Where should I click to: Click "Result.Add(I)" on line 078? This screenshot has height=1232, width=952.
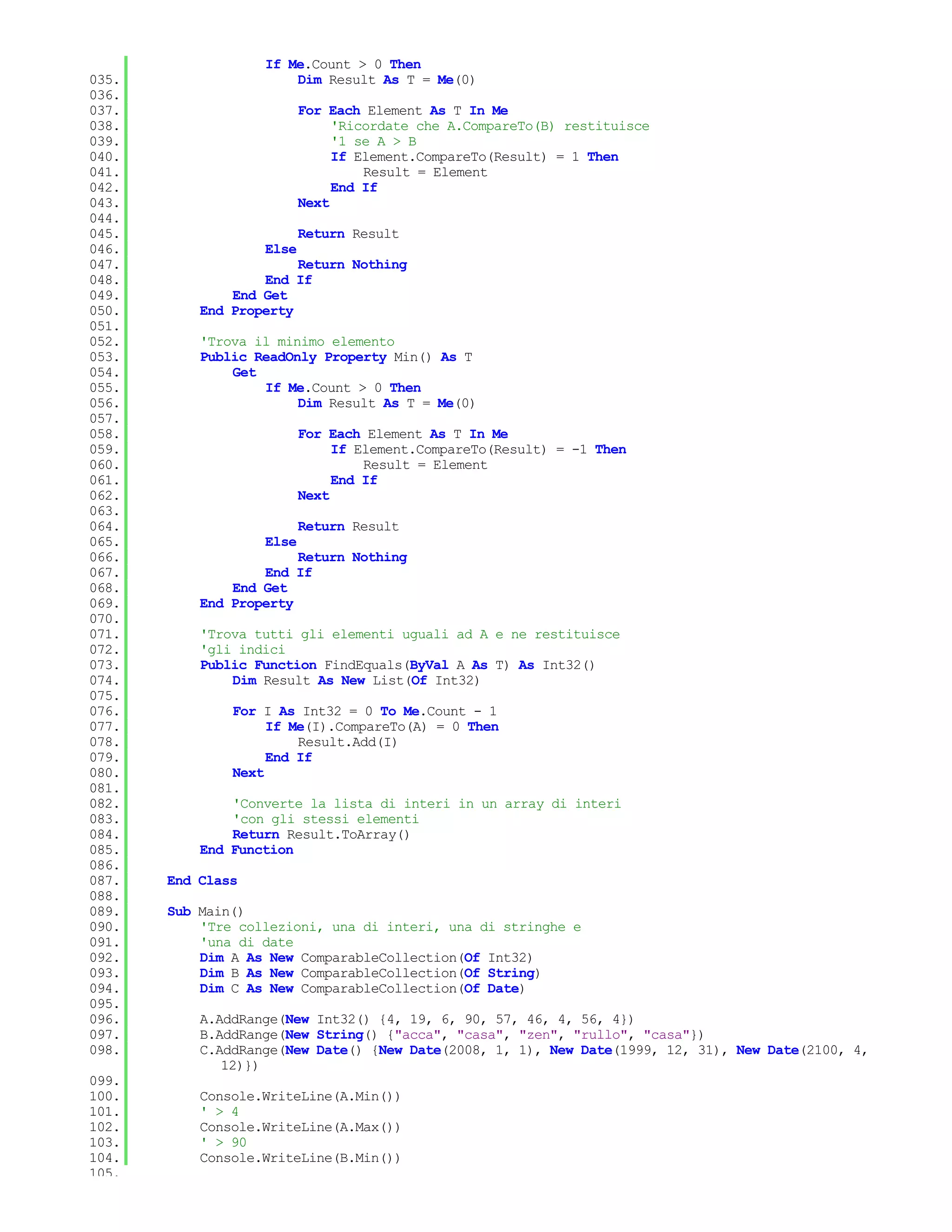pos(347,742)
